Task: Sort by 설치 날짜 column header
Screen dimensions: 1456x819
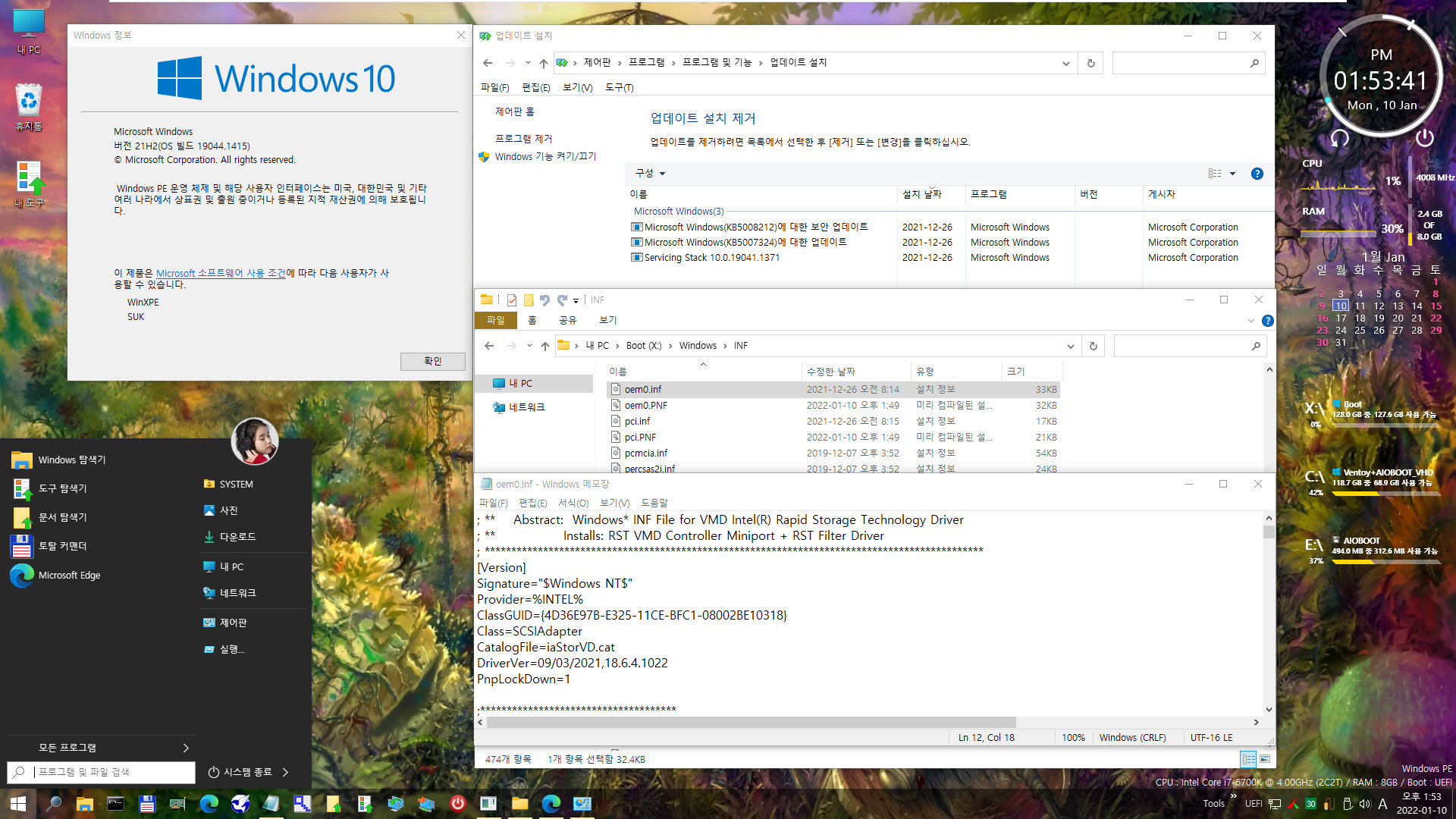Action: tap(930, 195)
